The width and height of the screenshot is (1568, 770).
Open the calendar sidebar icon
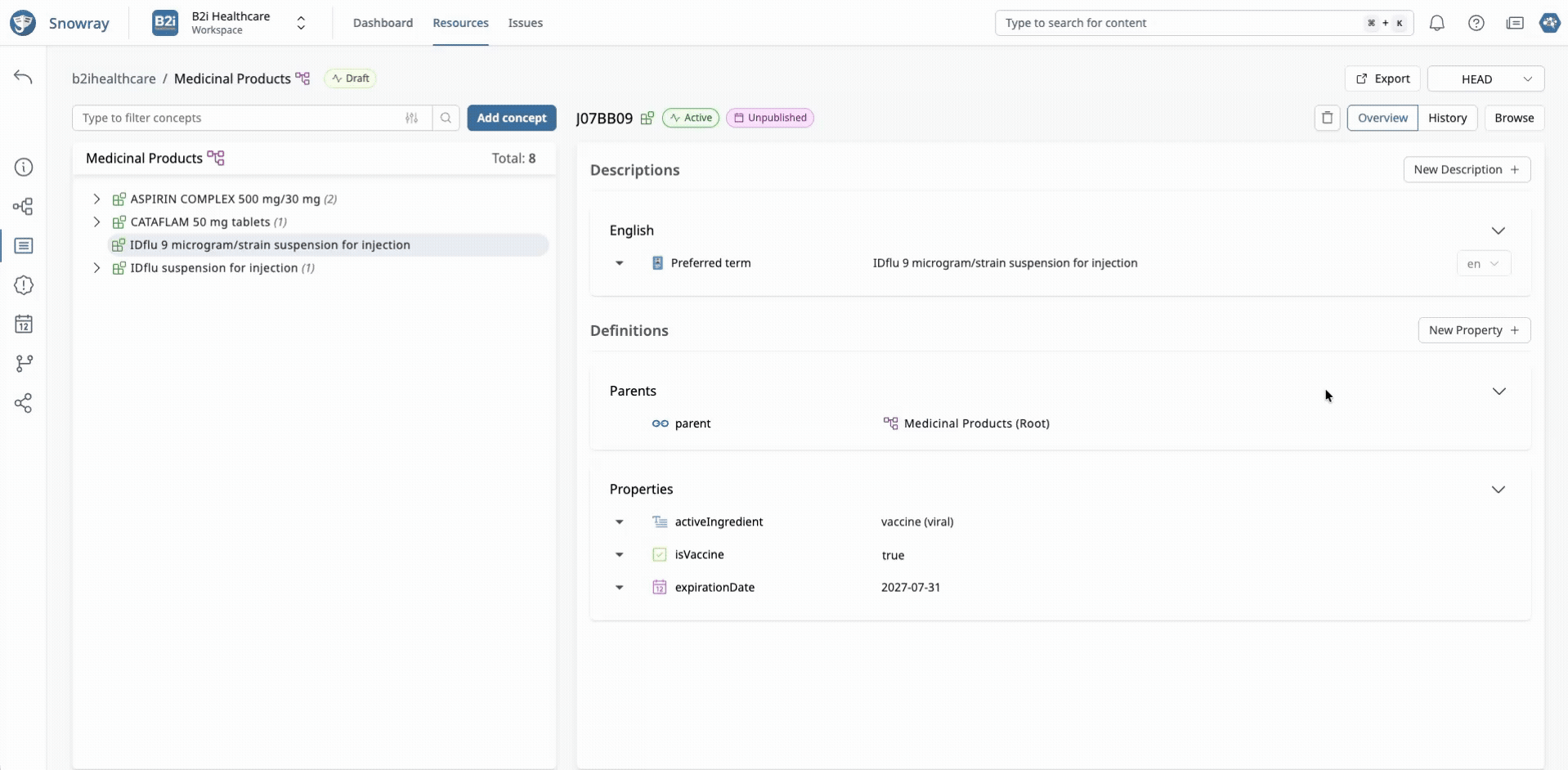[24, 325]
